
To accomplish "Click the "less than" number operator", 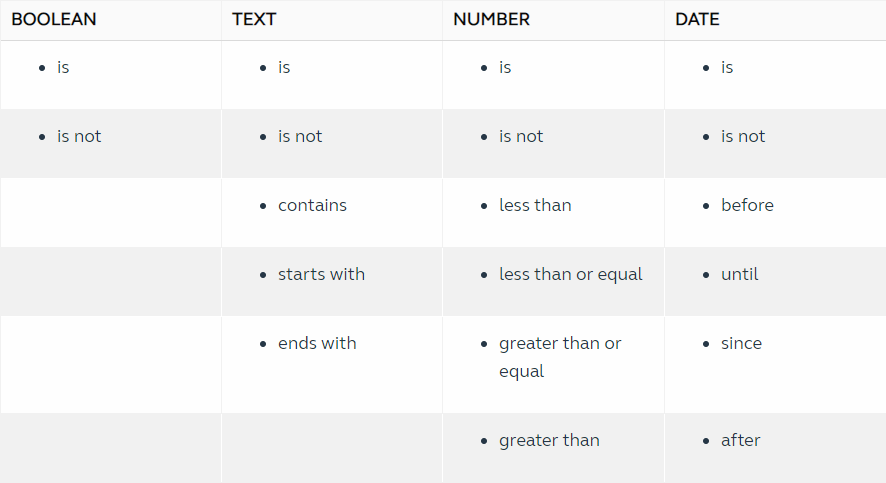I will [x=535, y=206].
